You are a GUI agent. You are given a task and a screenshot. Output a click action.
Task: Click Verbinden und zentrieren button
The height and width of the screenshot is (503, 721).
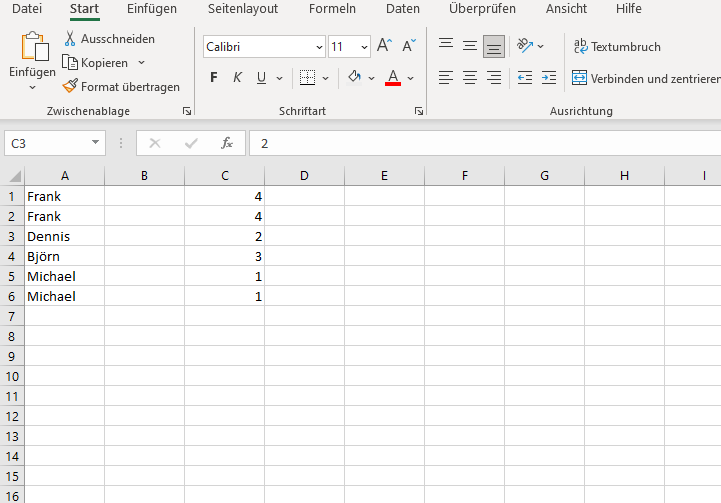tap(646, 78)
